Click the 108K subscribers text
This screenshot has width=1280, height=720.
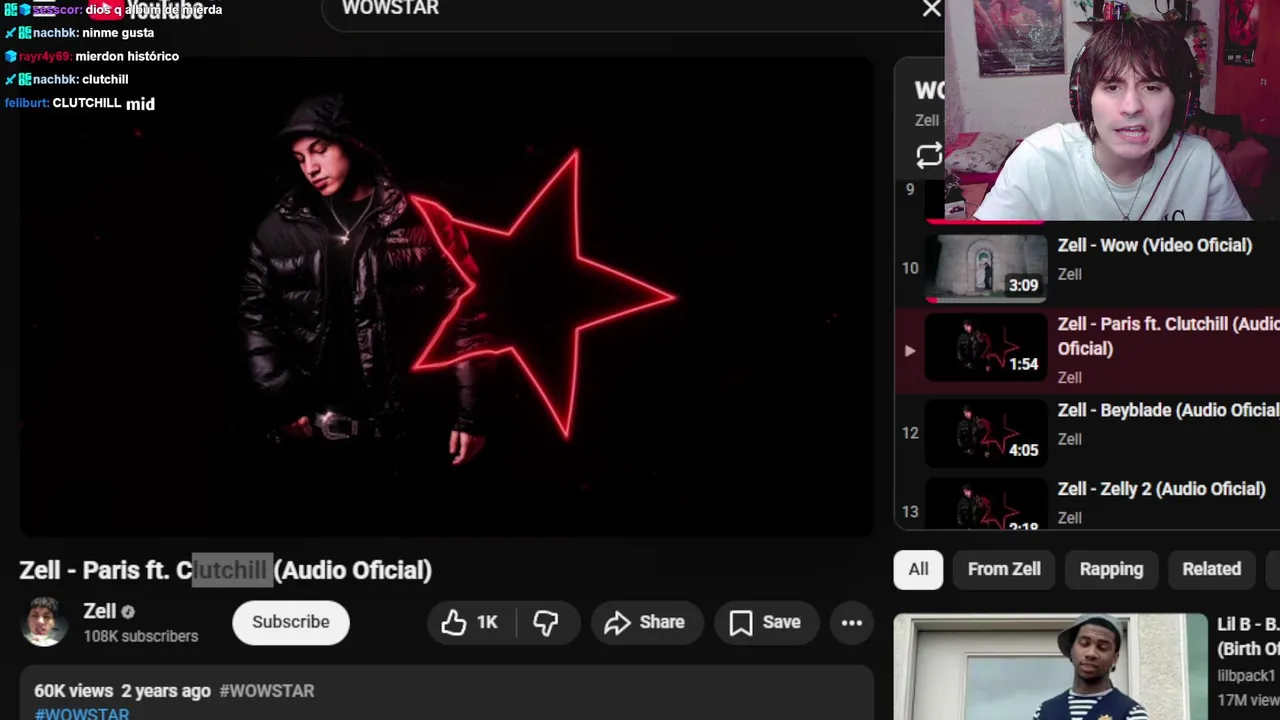pos(141,636)
